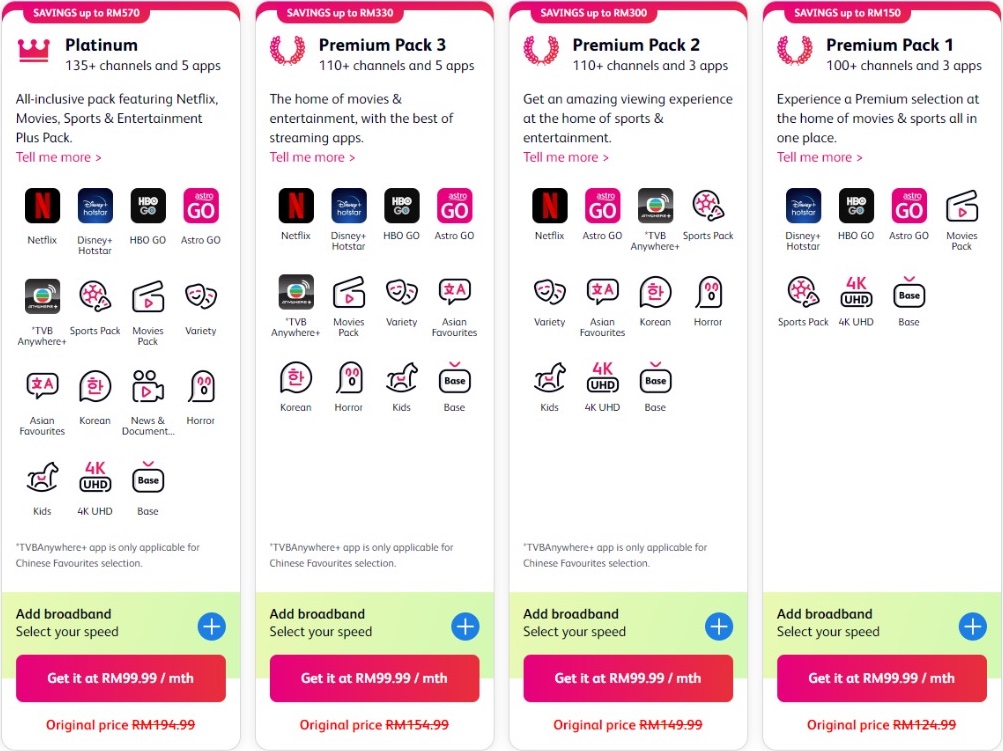Select Astro GO icon in Premium Pack 2

pyautogui.click(x=602, y=206)
